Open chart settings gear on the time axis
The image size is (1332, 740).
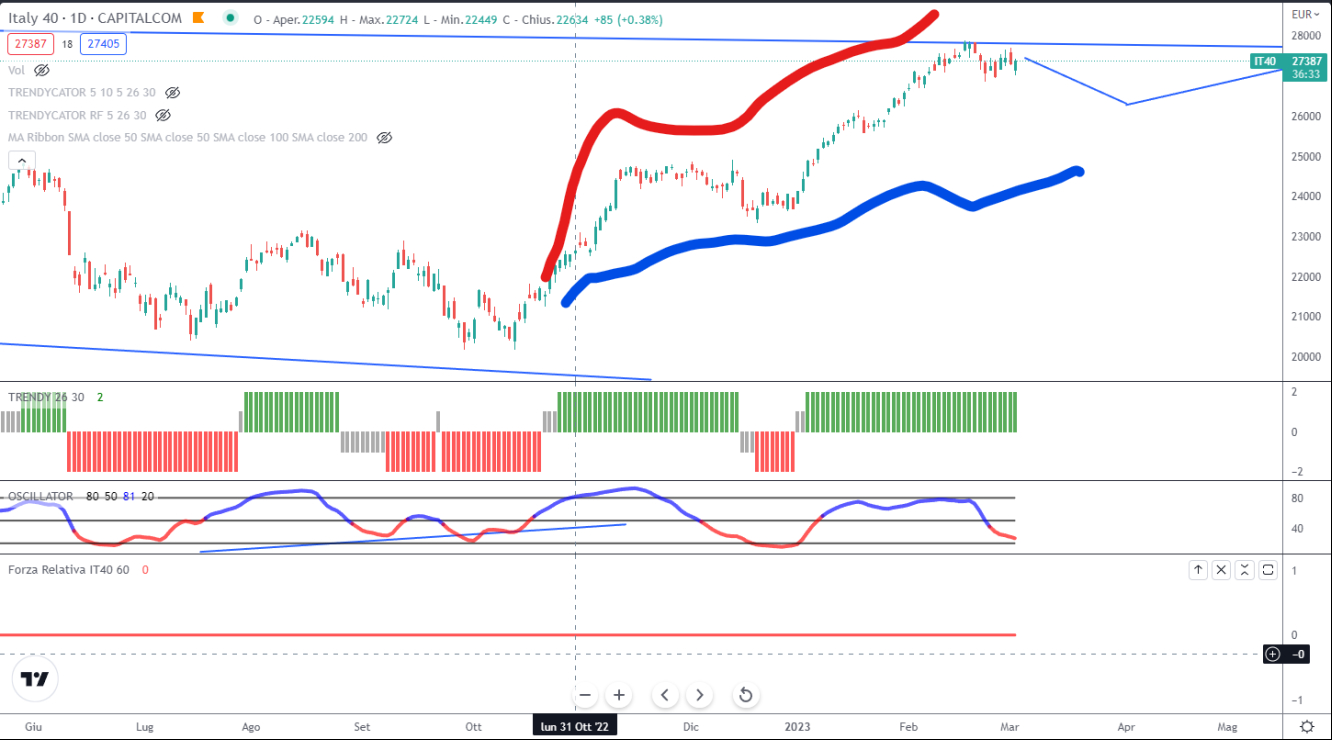tap(1307, 726)
